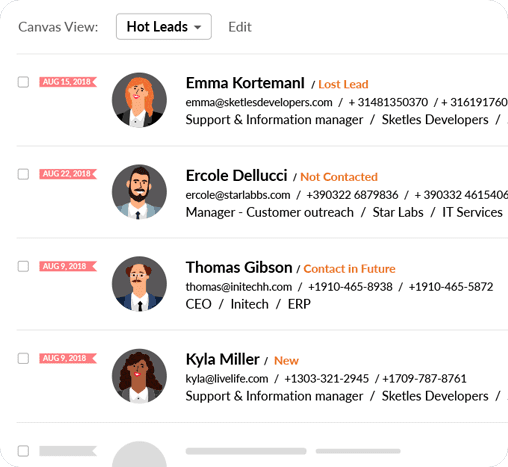508x467 pixels.
Task: Select Ercole Dellucci's row checkbox
Action: pos(23,174)
